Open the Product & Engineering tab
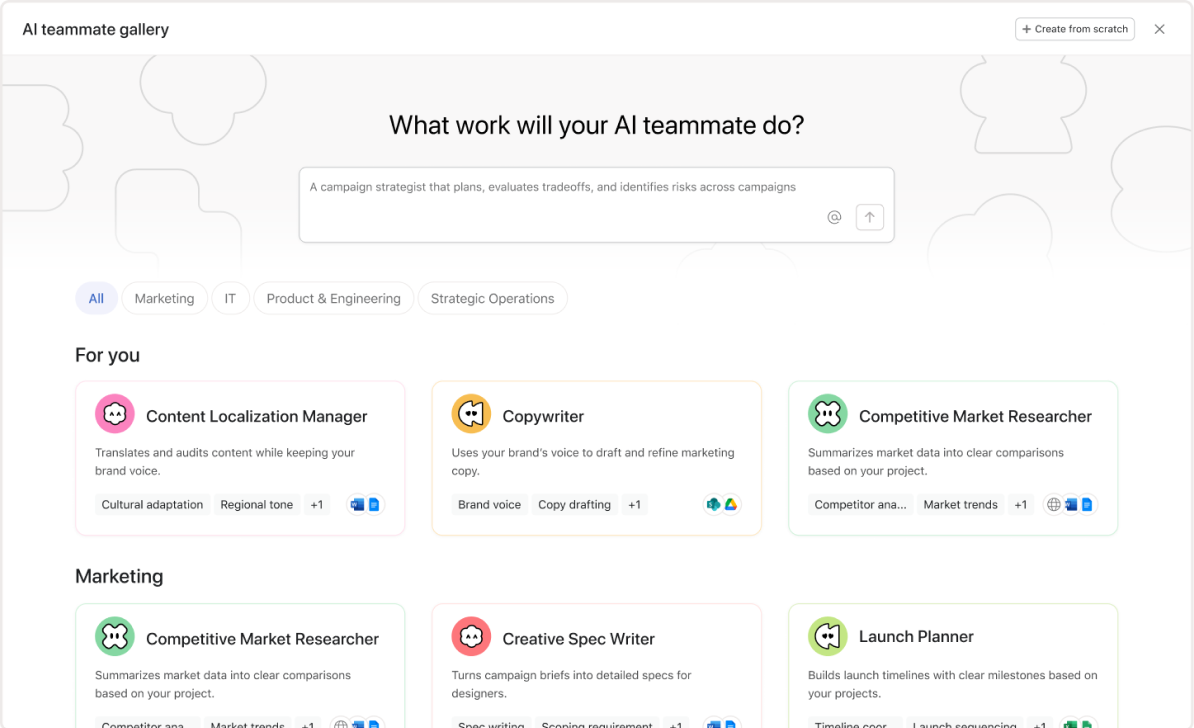This screenshot has height=728, width=1194. click(x=333, y=298)
